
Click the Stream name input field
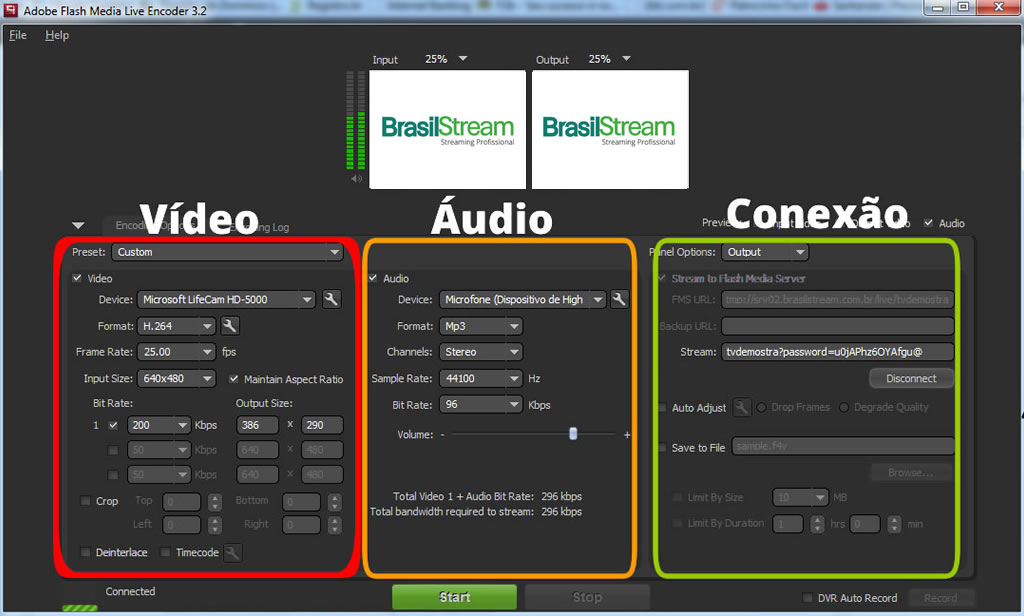[837, 351]
